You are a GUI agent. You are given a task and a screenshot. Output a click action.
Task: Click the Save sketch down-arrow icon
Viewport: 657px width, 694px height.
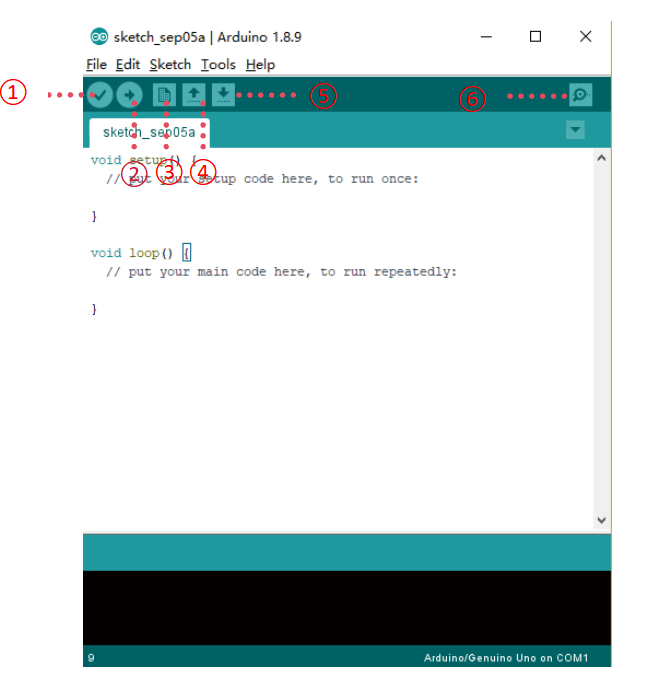click(223, 95)
